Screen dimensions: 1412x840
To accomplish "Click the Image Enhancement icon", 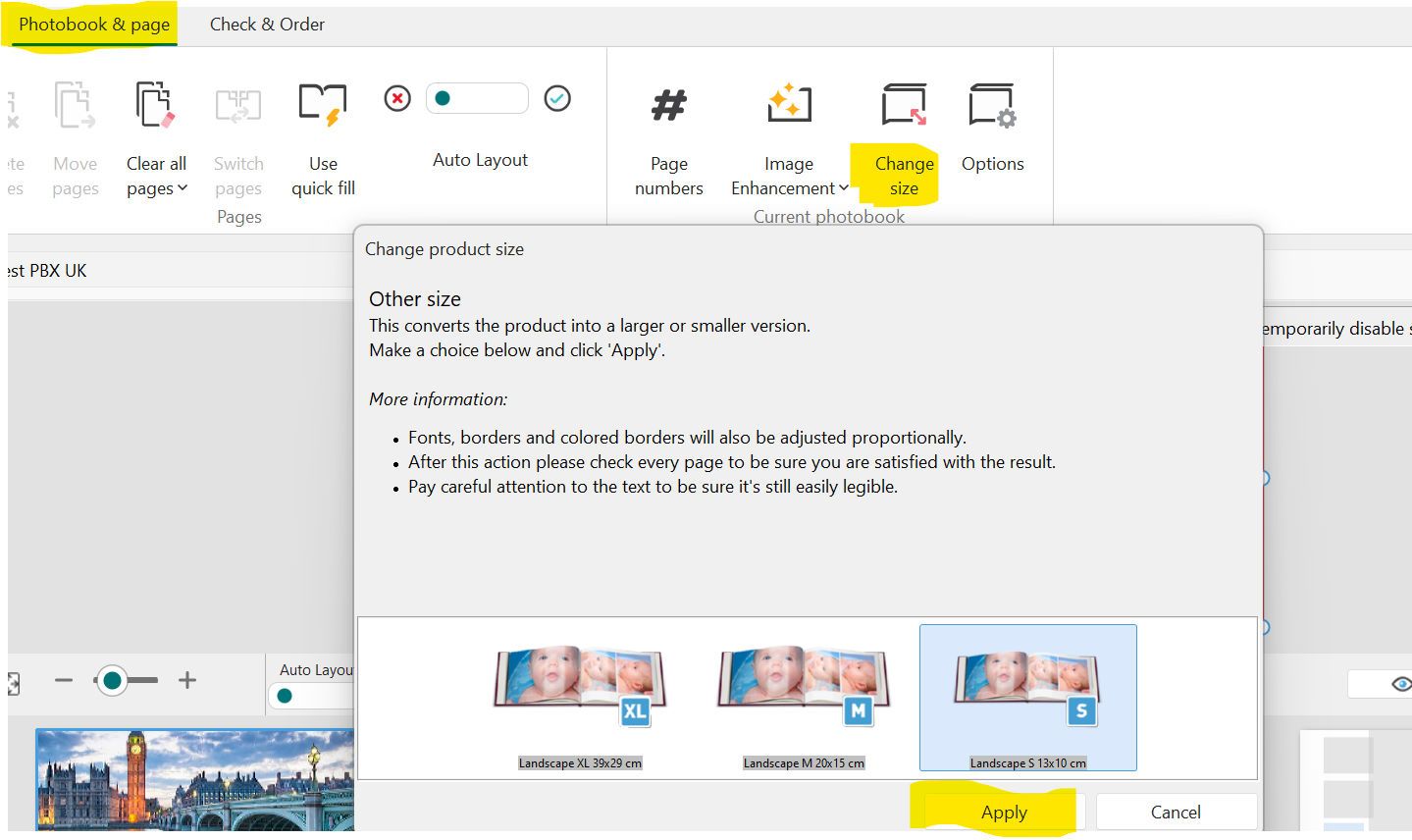I will pos(789,102).
